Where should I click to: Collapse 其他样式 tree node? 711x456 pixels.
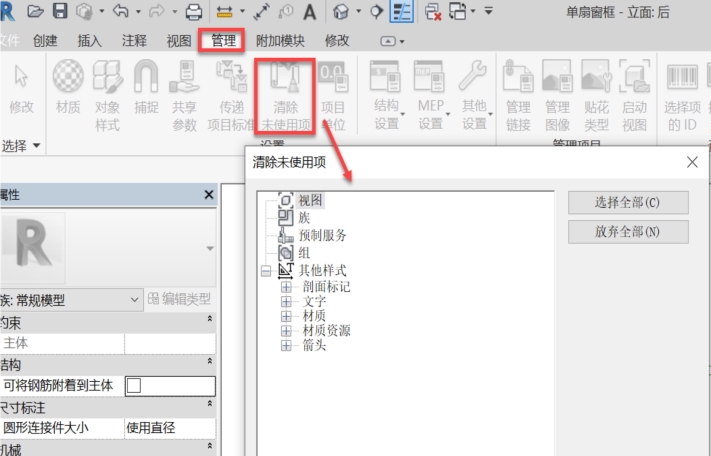pyautogui.click(x=266, y=271)
